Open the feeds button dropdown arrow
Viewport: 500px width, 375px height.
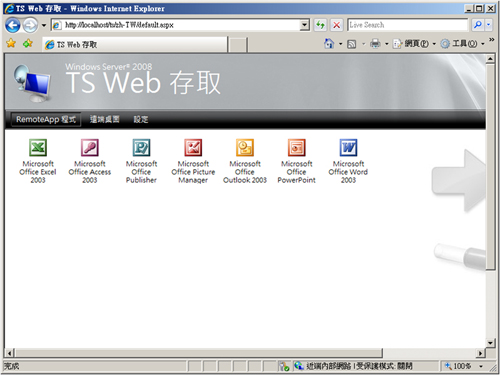pyautogui.click(x=364, y=44)
